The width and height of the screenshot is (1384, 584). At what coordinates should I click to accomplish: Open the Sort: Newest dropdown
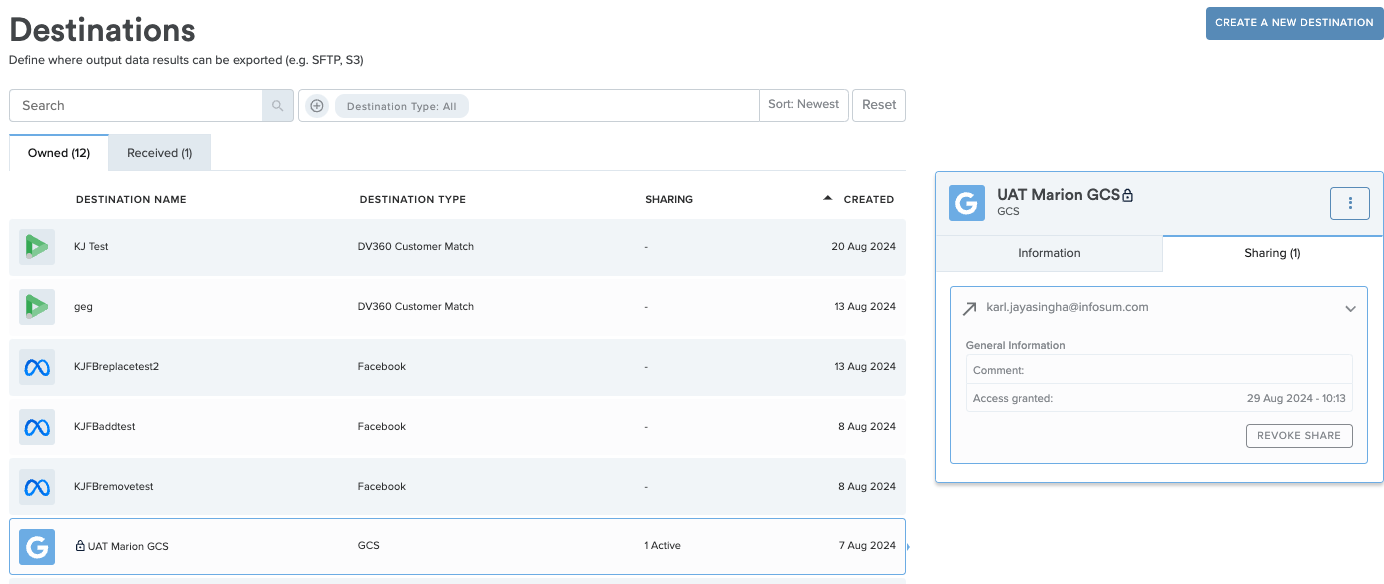[804, 105]
